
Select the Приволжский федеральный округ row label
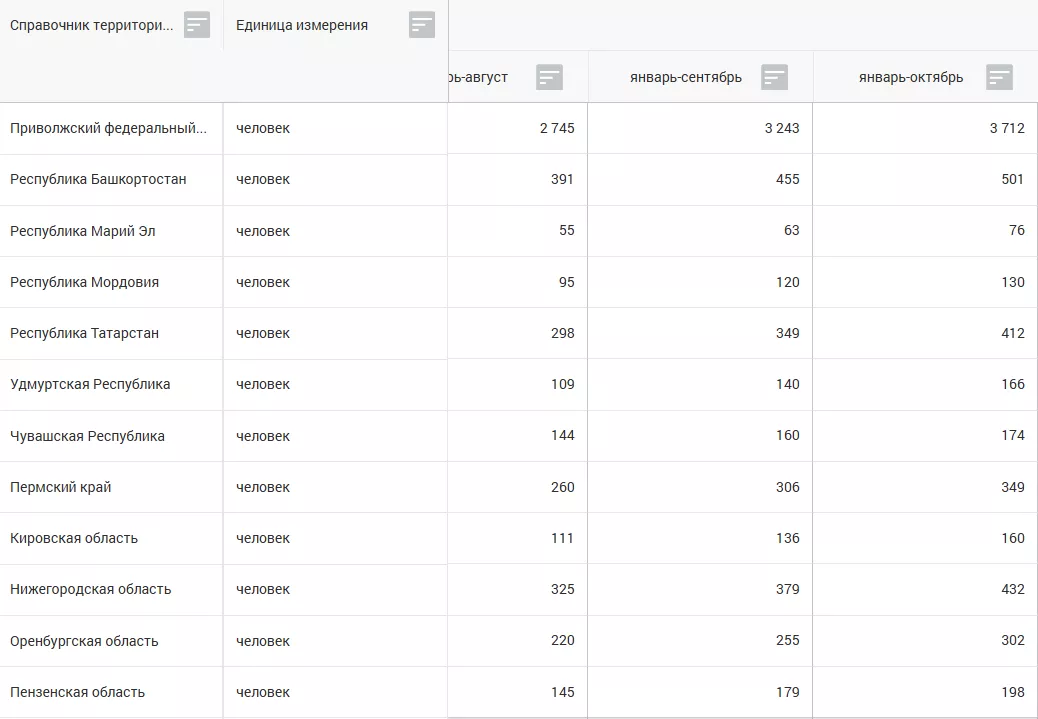pos(108,129)
